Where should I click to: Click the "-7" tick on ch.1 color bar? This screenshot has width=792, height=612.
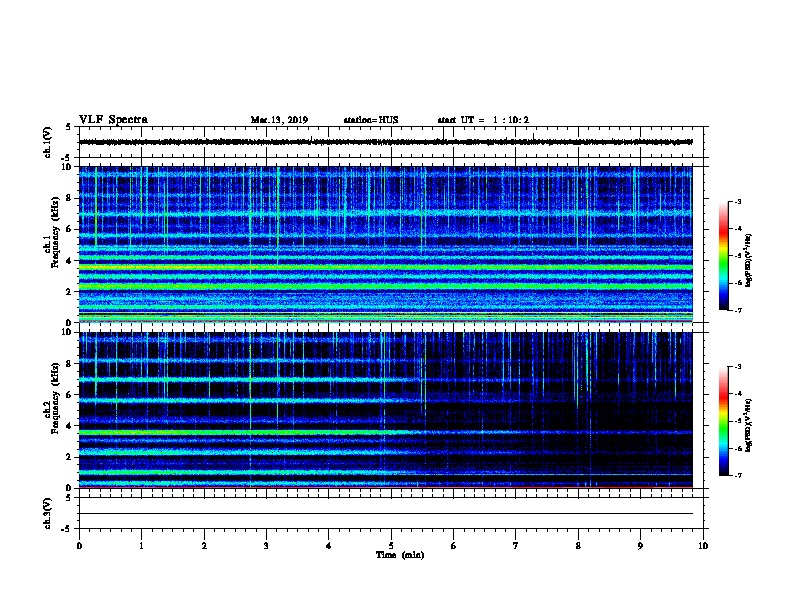pyautogui.click(x=737, y=310)
